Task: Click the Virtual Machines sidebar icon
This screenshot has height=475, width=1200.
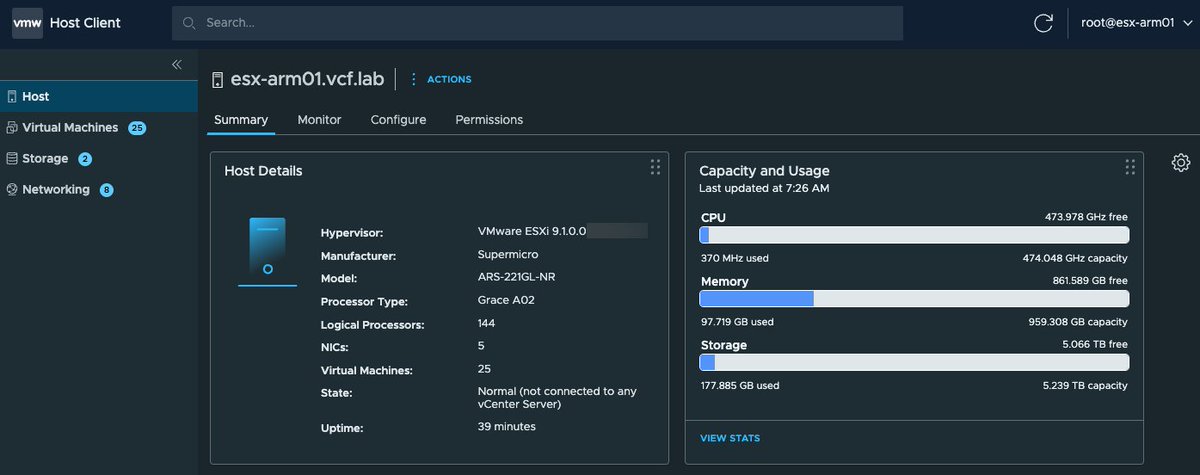Action: [x=12, y=128]
